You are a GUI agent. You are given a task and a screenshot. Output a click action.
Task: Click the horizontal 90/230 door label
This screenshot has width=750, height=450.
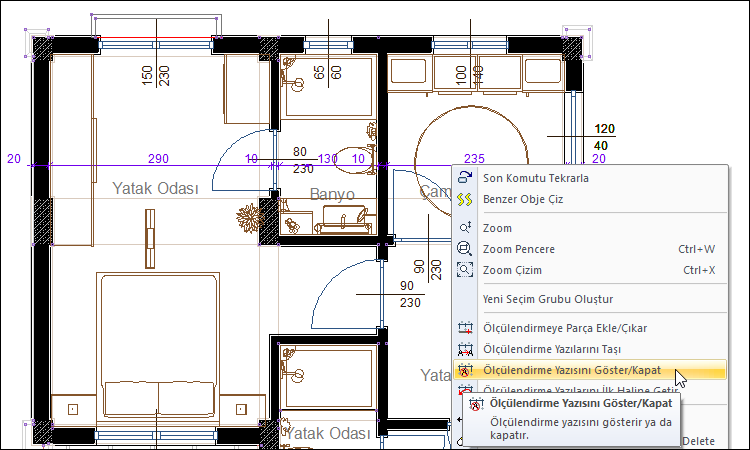409,294
